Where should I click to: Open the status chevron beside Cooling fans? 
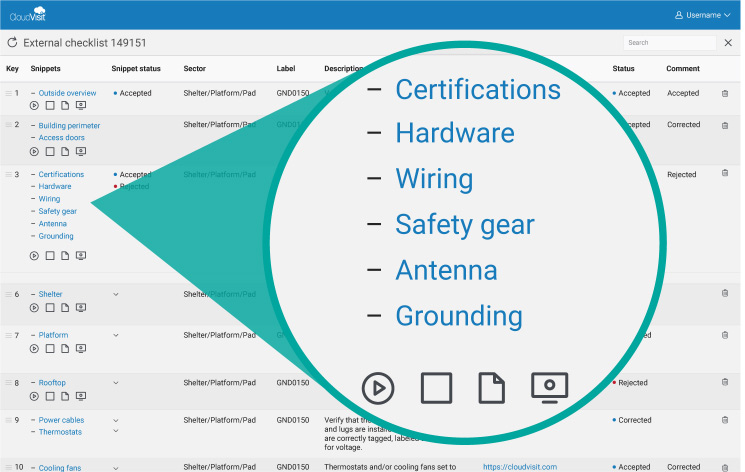click(116, 468)
